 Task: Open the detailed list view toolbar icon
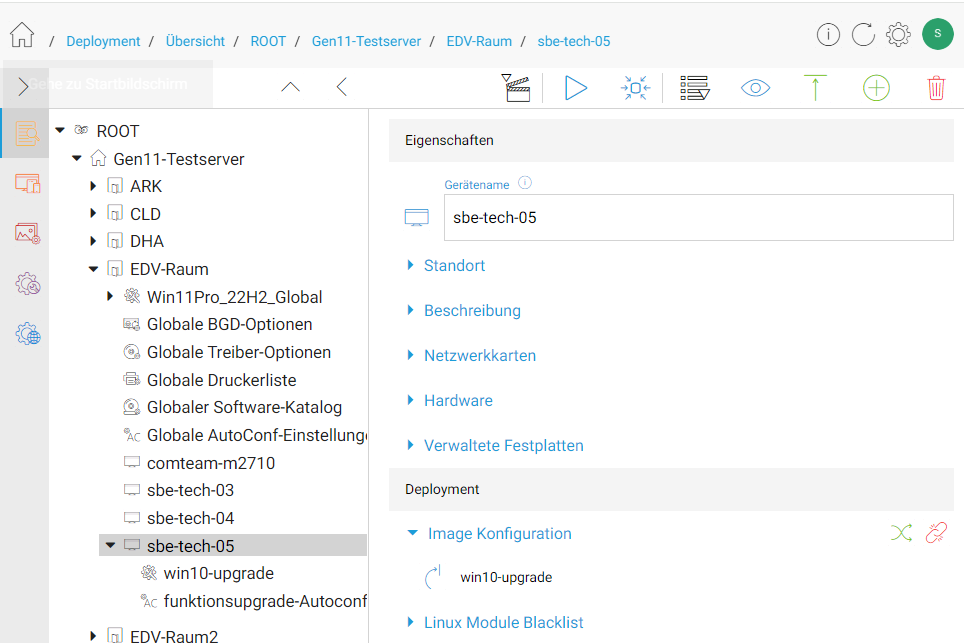[x=695, y=88]
